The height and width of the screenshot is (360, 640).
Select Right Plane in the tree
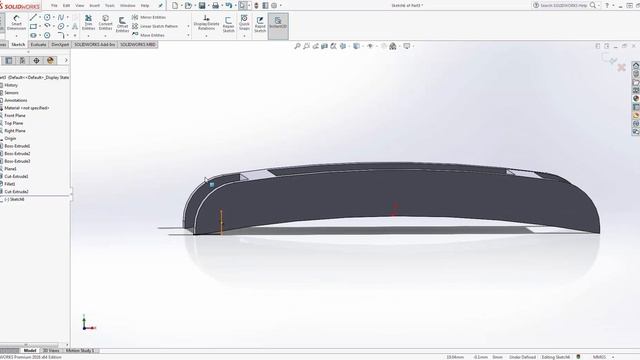(x=15, y=131)
